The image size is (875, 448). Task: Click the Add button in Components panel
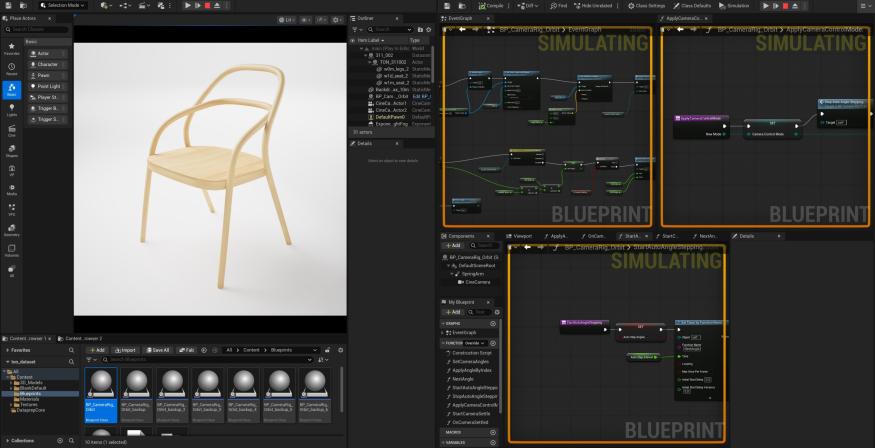point(453,245)
